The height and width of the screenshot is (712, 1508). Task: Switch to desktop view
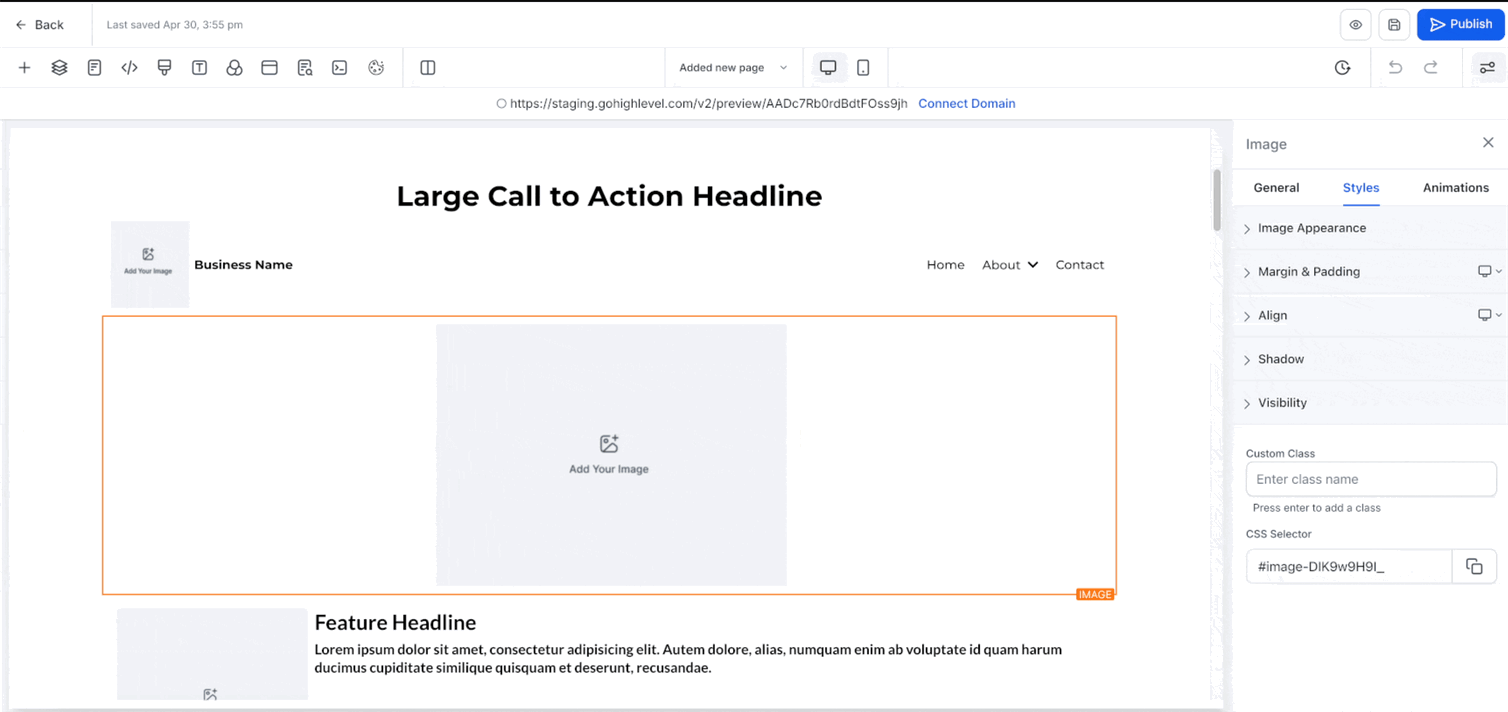pyautogui.click(x=828, y=68)
